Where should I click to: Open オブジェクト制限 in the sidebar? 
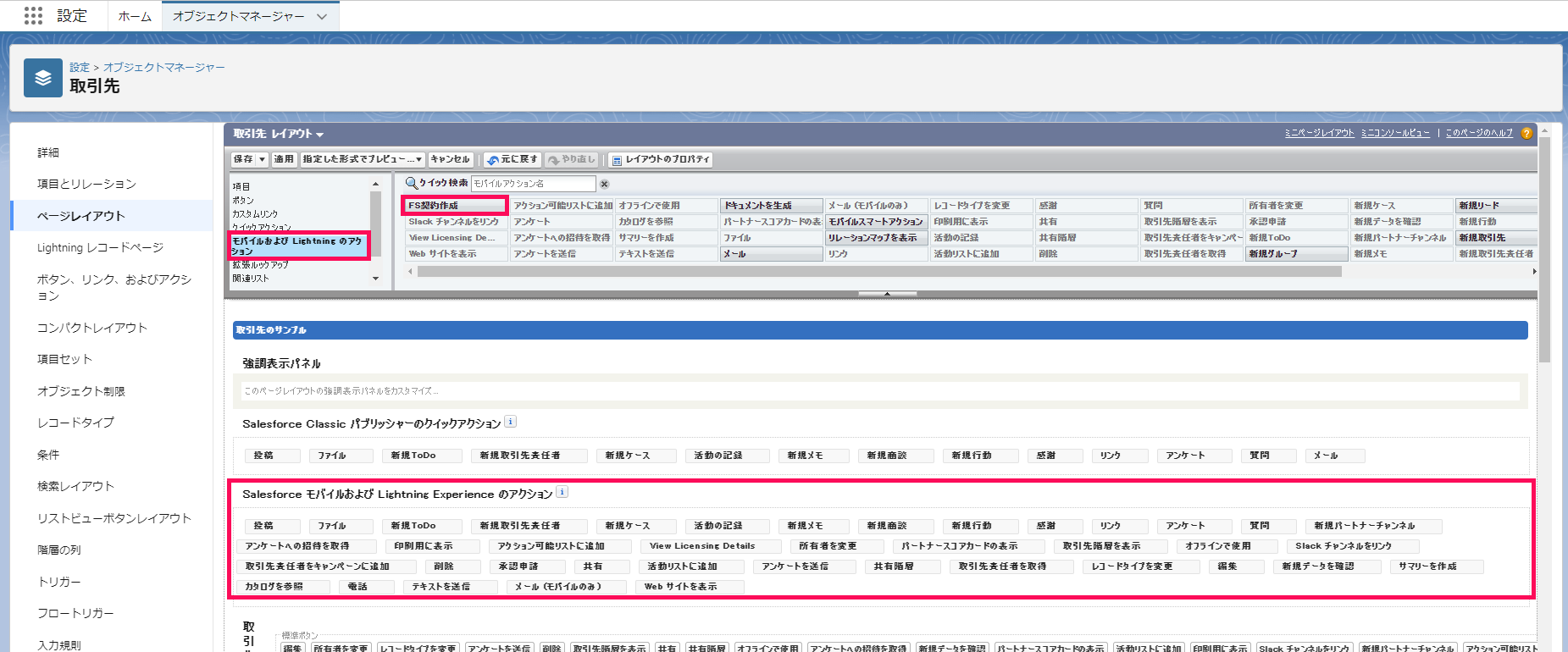coord(81,391)
